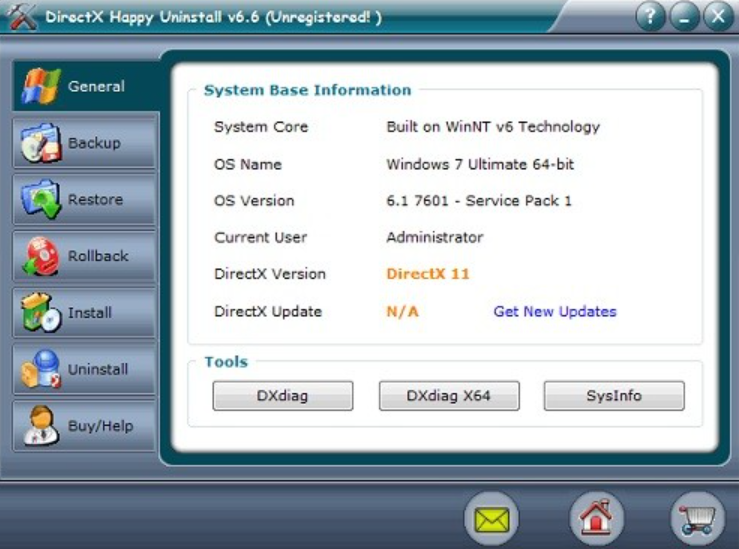Open the Install tab
The height and width of the screenshot is (549, 739).
[85, 313]
